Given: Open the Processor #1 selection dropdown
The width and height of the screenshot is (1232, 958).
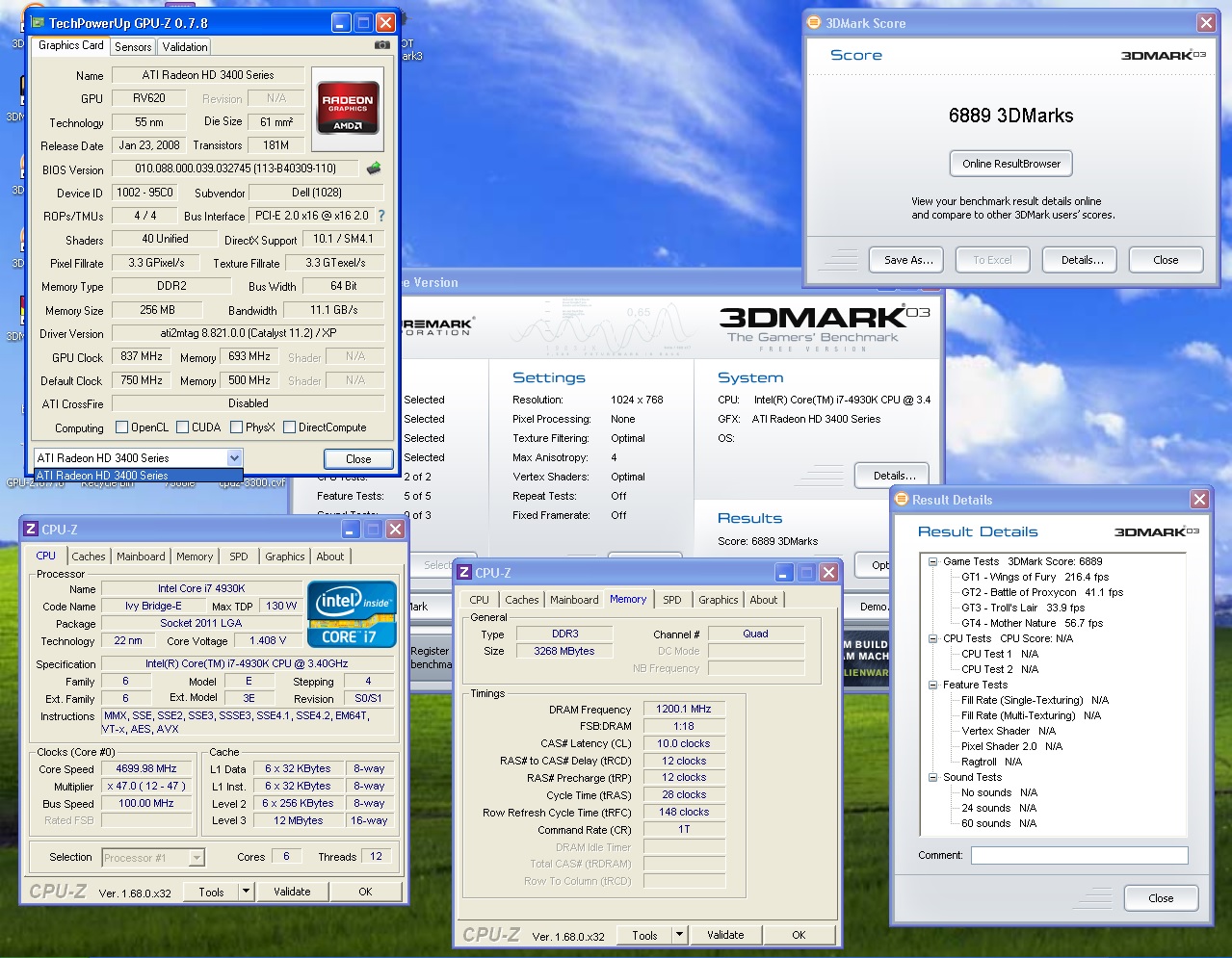Looking at the screenshot, I should pos(197,857).
